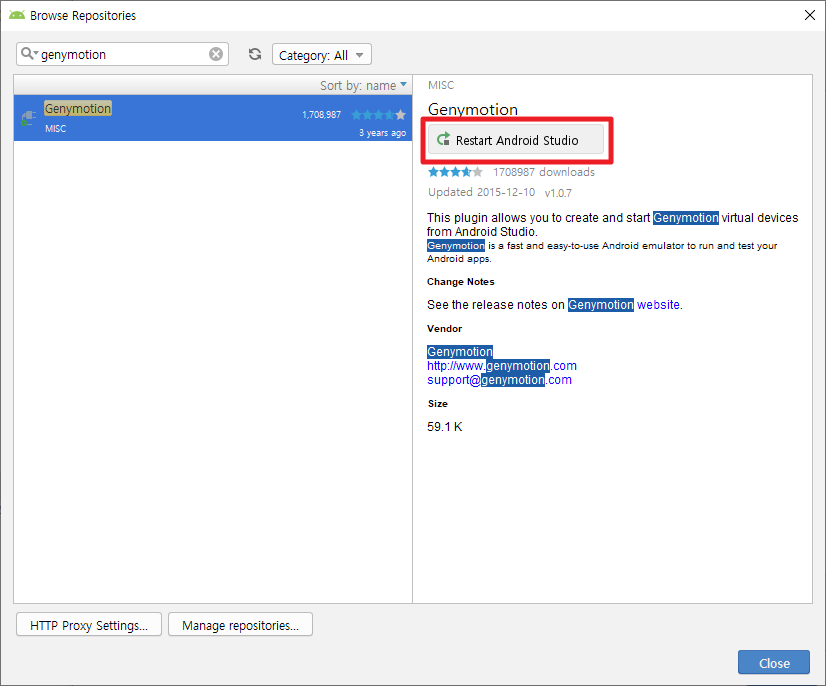Click the '1708987 downloads' text
826x686 pixels.
click(544, 172)
